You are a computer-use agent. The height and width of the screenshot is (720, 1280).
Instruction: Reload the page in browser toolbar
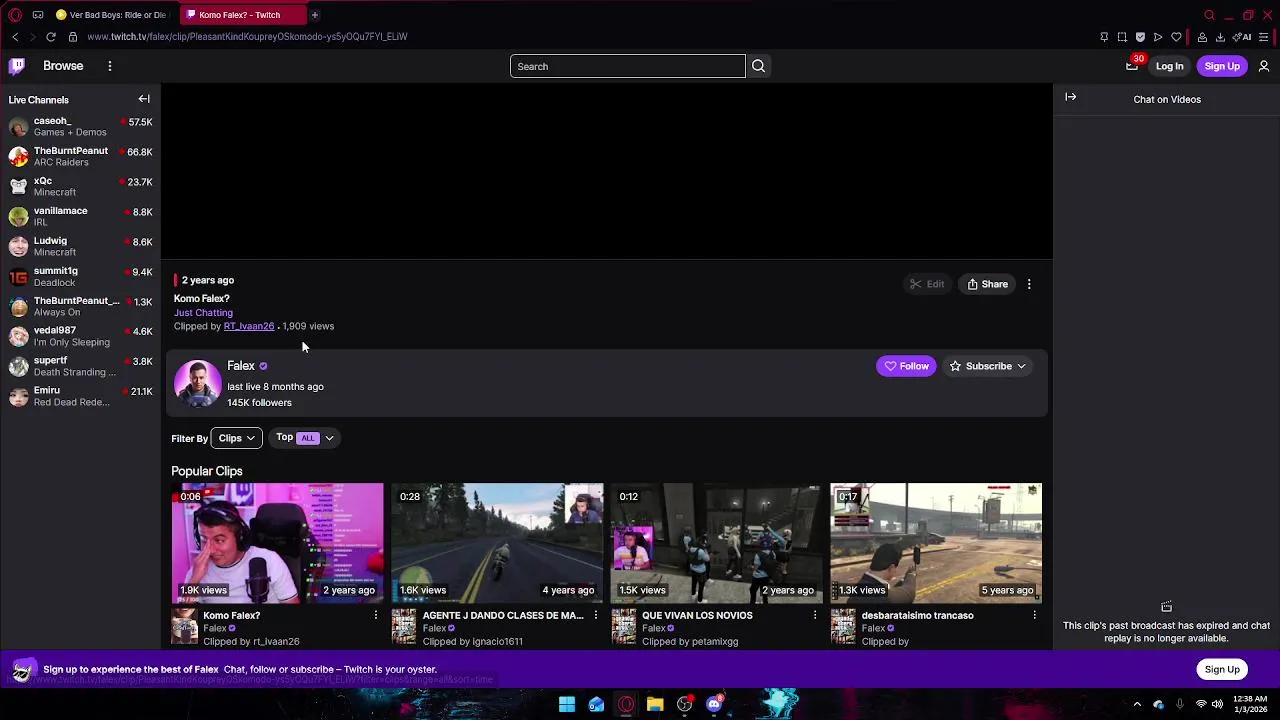tap(50, 37)
